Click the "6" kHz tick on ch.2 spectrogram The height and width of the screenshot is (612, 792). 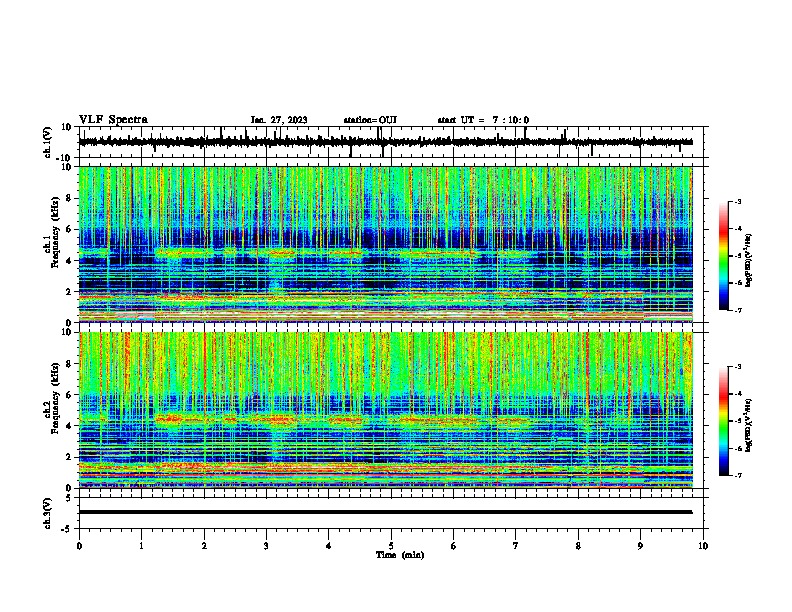70,395
